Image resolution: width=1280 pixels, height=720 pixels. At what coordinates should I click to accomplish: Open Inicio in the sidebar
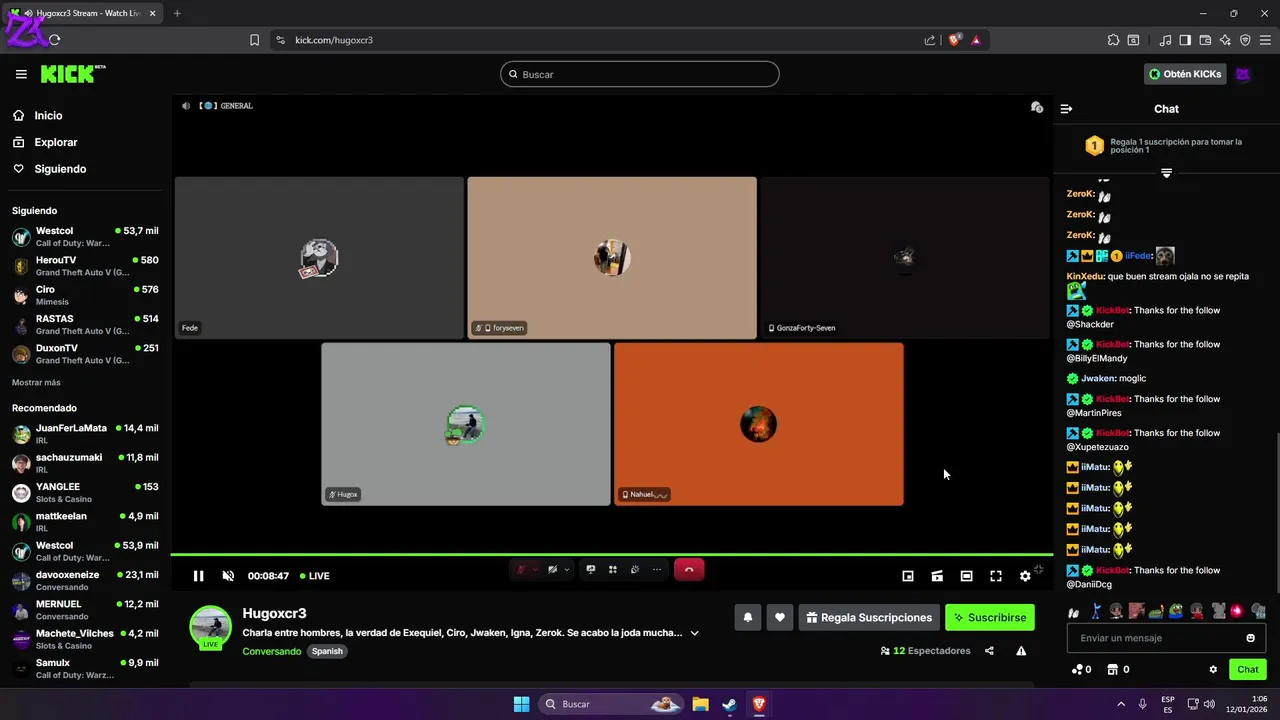point(37,116)
